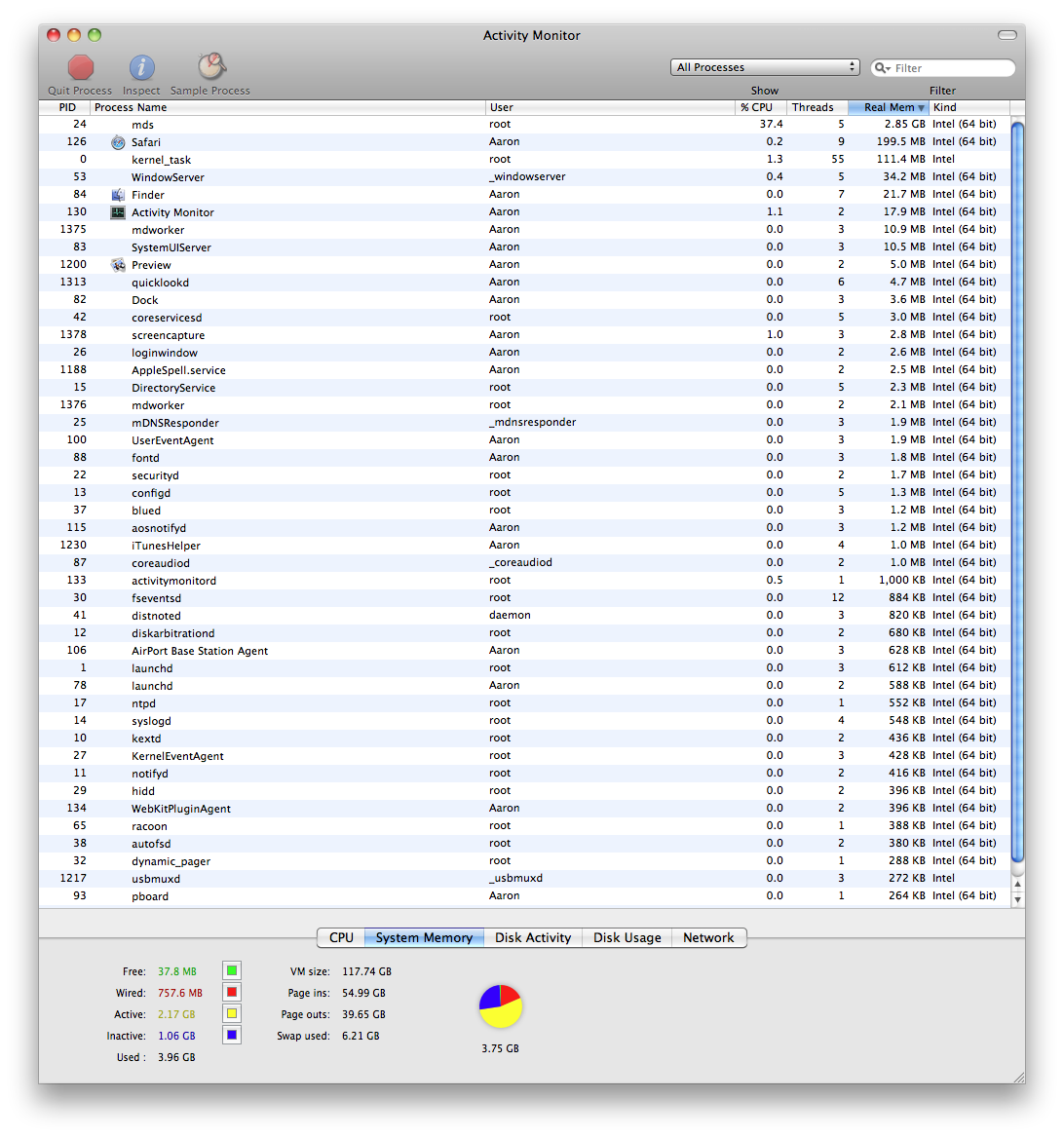Open the Inspect info icon

141,67
